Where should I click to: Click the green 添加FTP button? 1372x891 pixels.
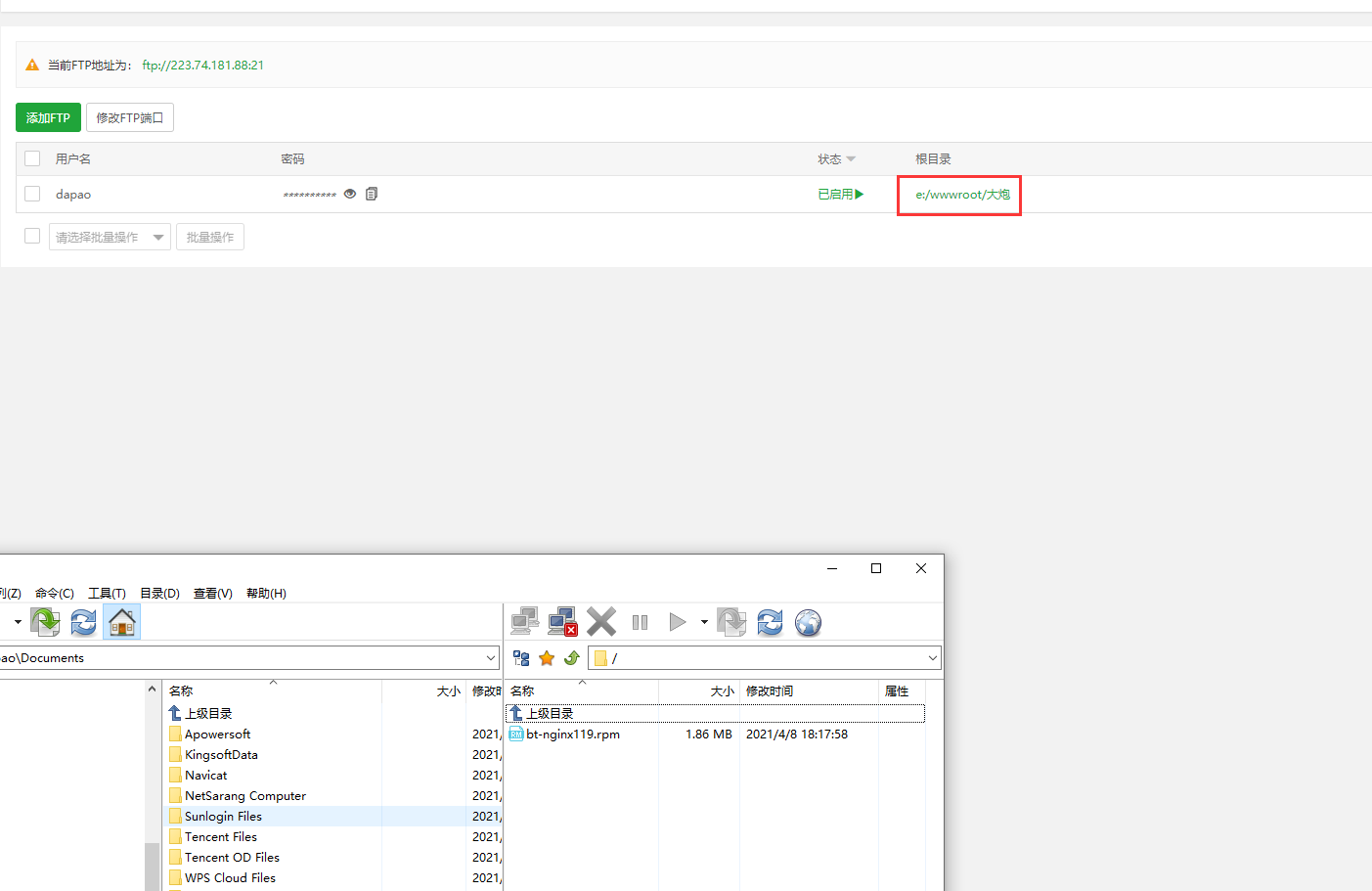(48, 117)
